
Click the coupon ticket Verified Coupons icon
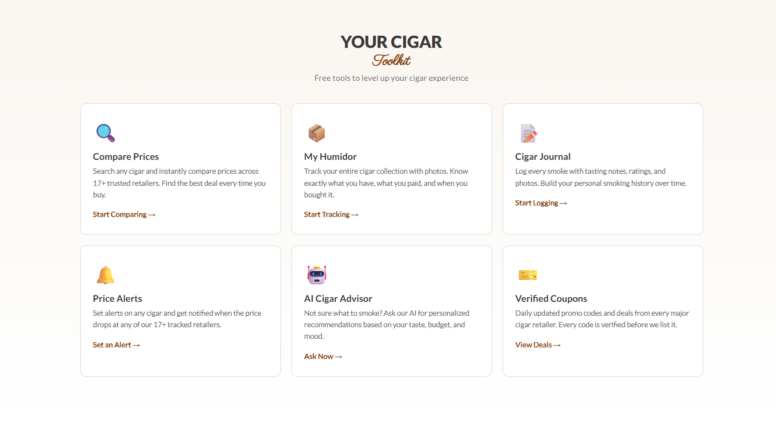(x=528, y=275)
